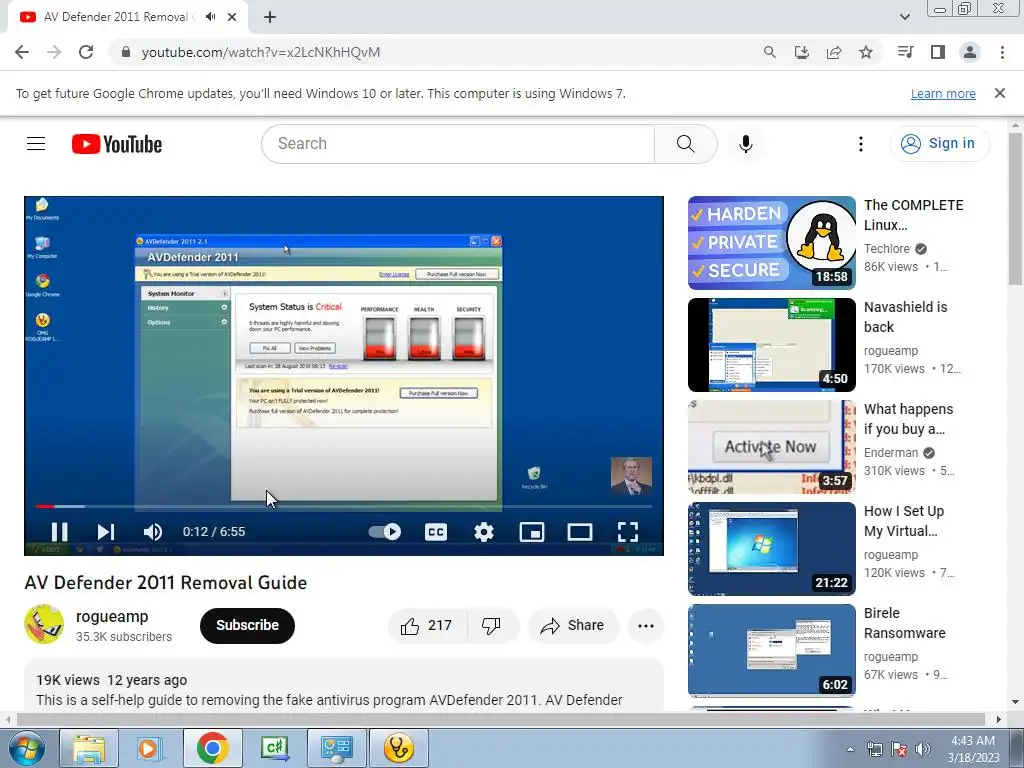
Task: Enable miniplayer mode
Action: [532, 532]
